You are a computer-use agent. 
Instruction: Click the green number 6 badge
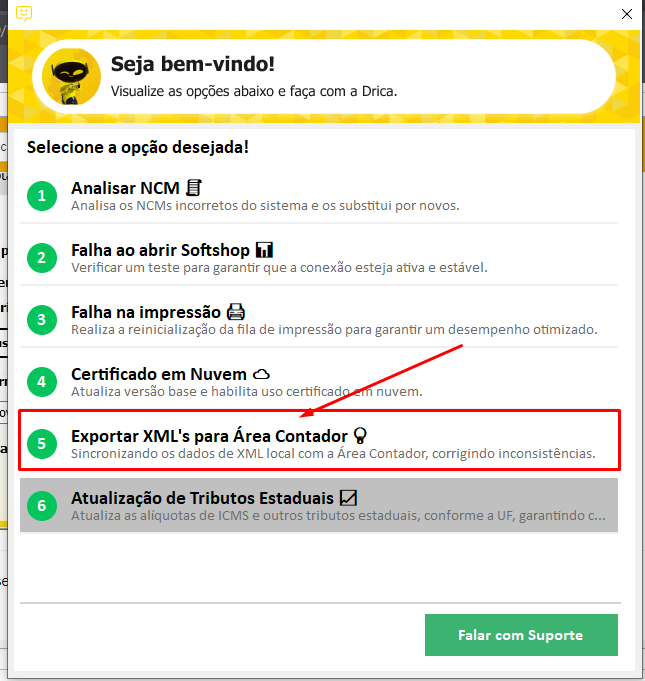(x=42, y=506)
